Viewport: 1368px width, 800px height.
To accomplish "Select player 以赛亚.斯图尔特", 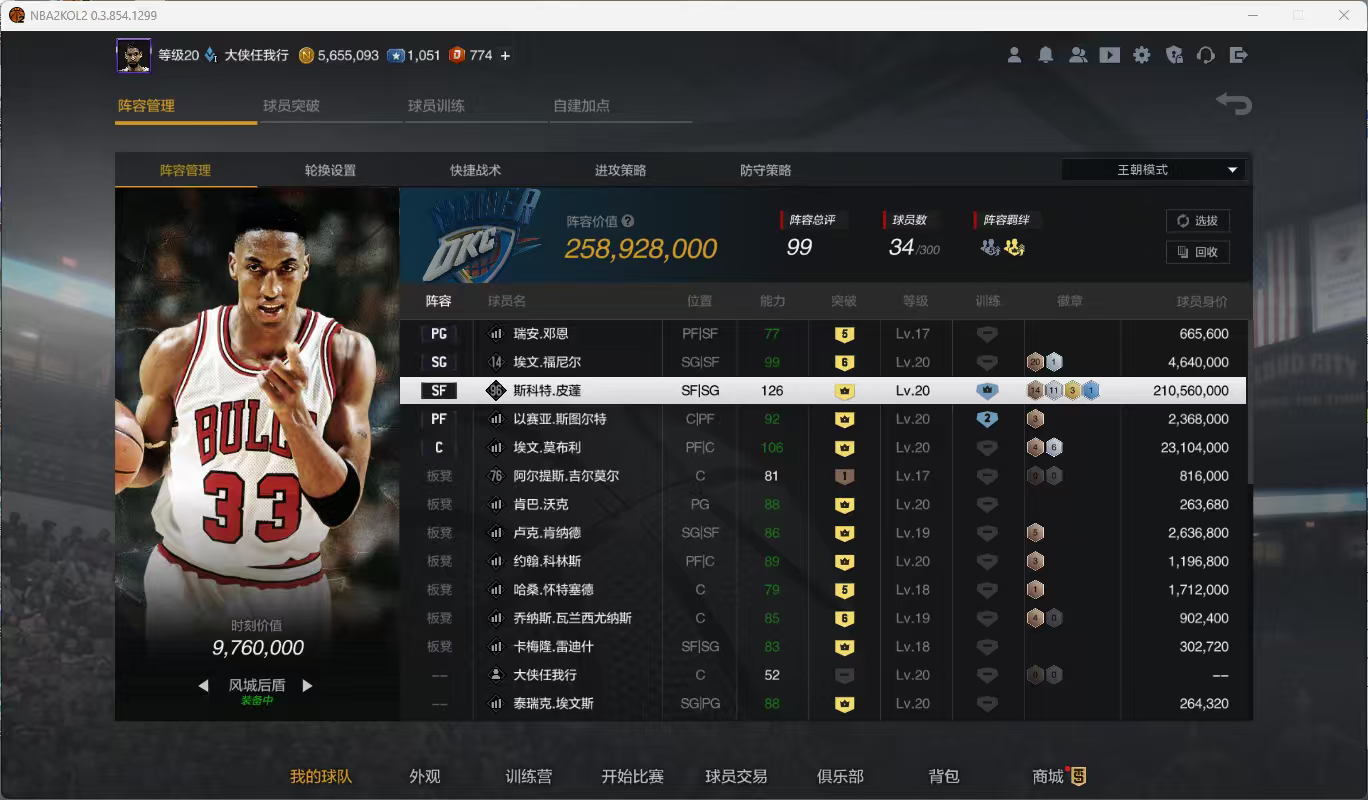I will pos(560,419).
